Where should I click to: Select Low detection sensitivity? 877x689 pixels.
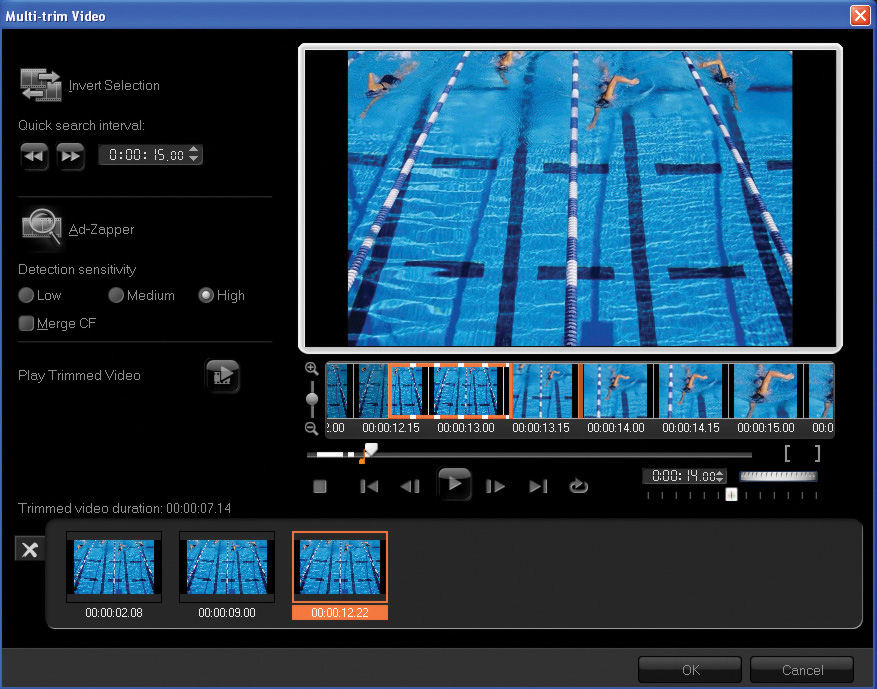point(26,295)
